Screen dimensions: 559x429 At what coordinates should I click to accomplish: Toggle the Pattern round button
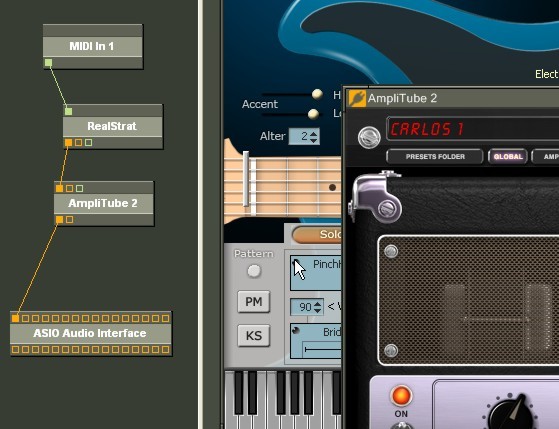(x=254, y=271)
